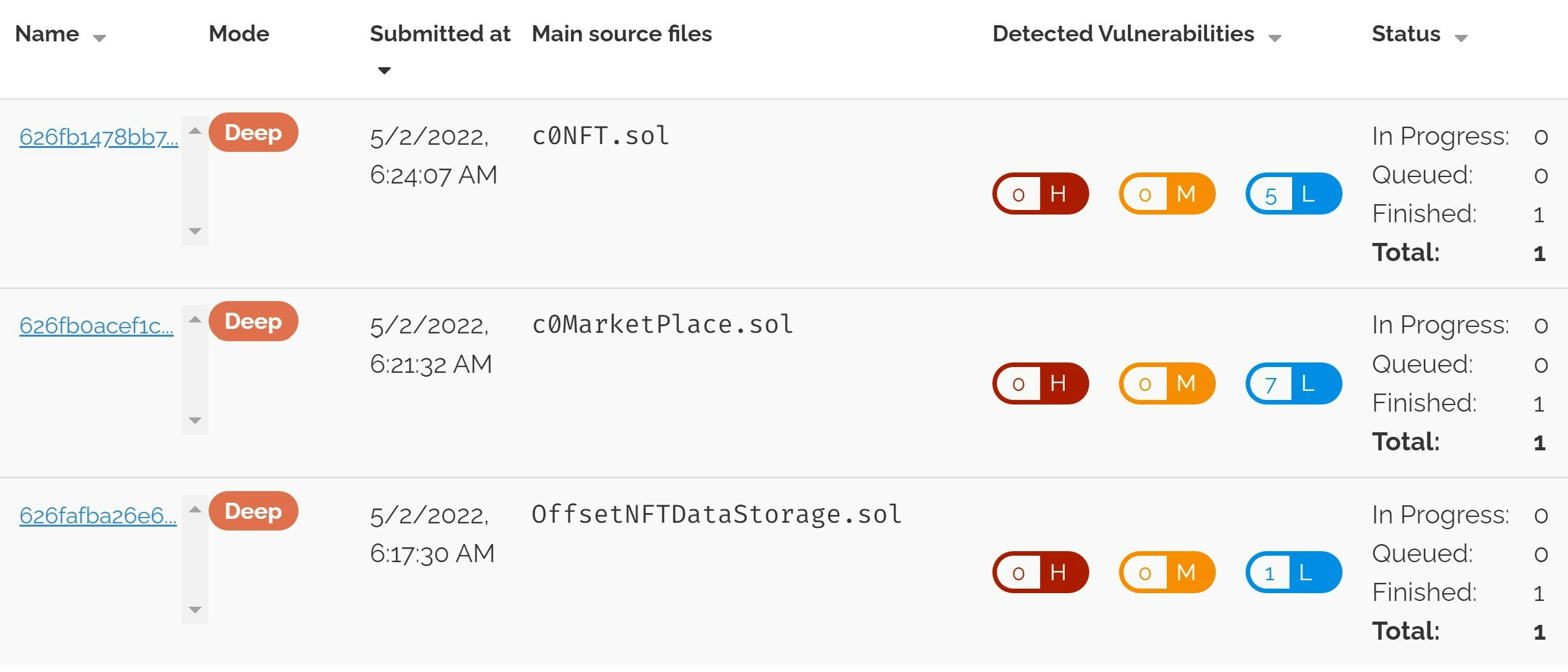Click the medium severity badge for c0NFT.sol
The image size is (1568, 672).
pos(1167,193)
